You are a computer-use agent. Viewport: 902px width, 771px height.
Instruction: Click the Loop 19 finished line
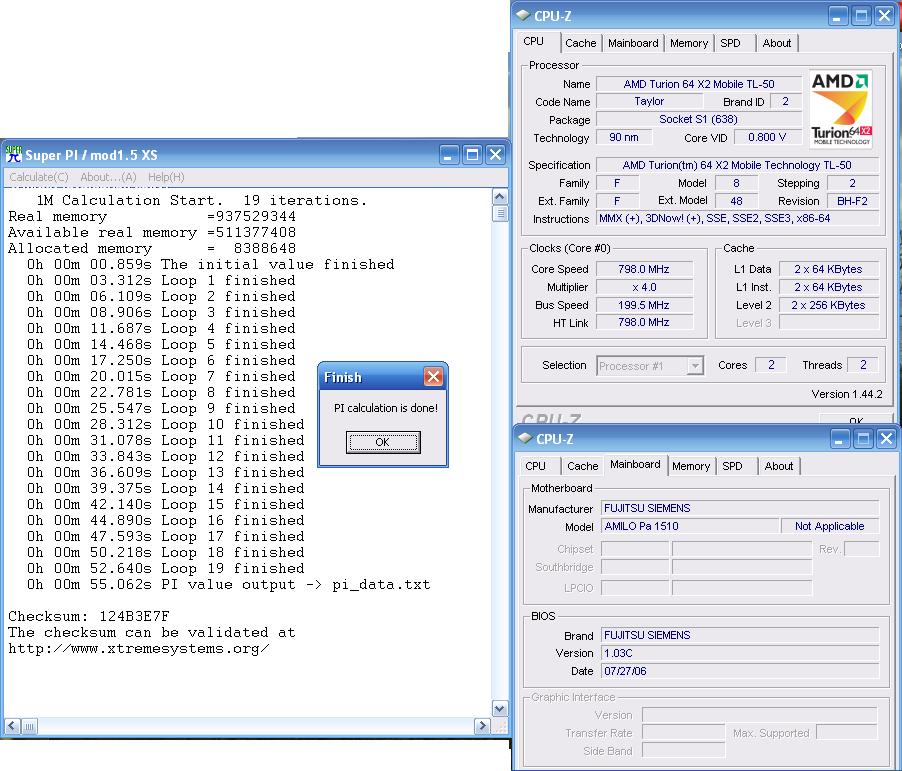(166, 568)
